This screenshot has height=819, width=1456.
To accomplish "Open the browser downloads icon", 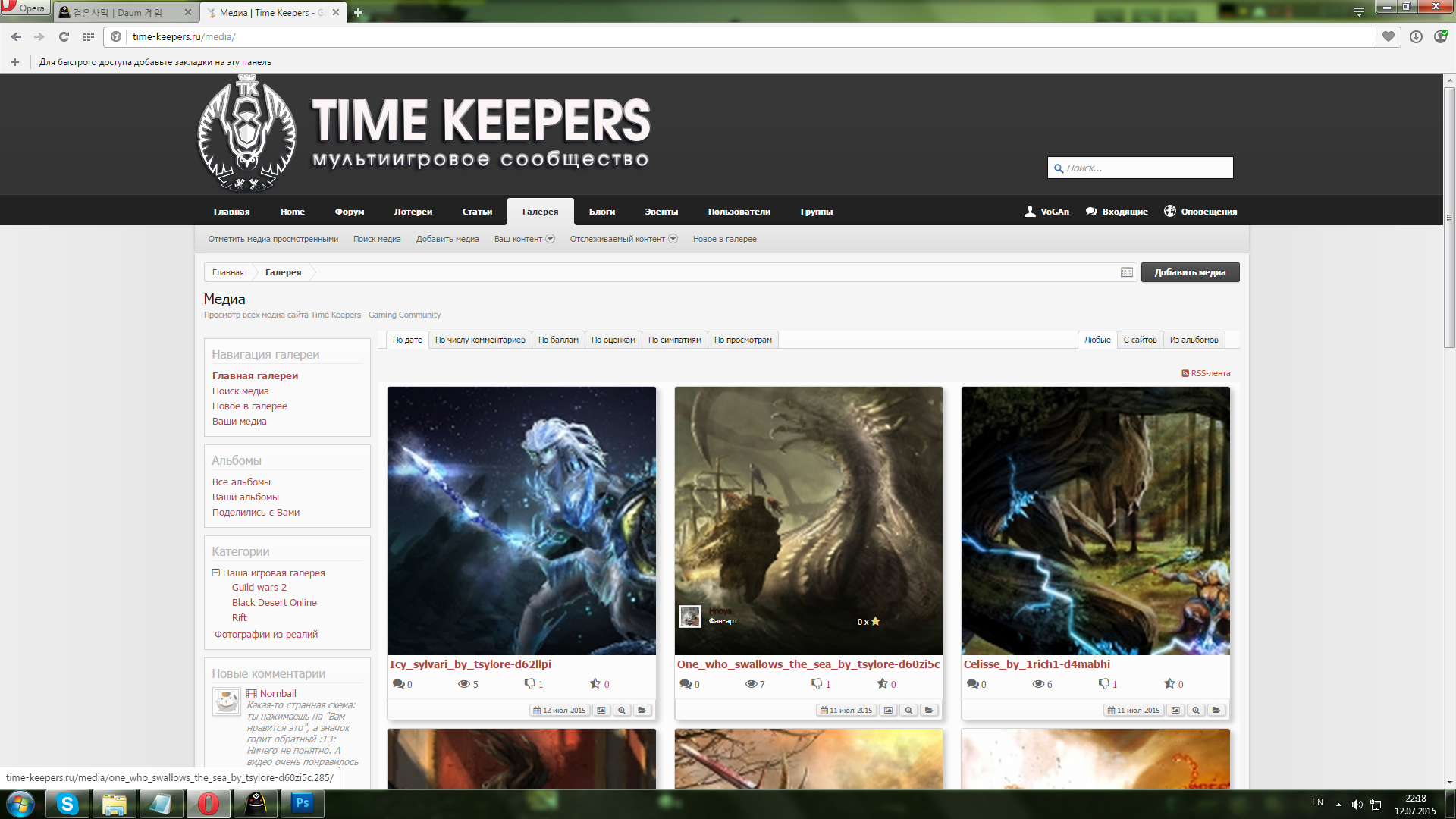I will [x=1415, y=36].
